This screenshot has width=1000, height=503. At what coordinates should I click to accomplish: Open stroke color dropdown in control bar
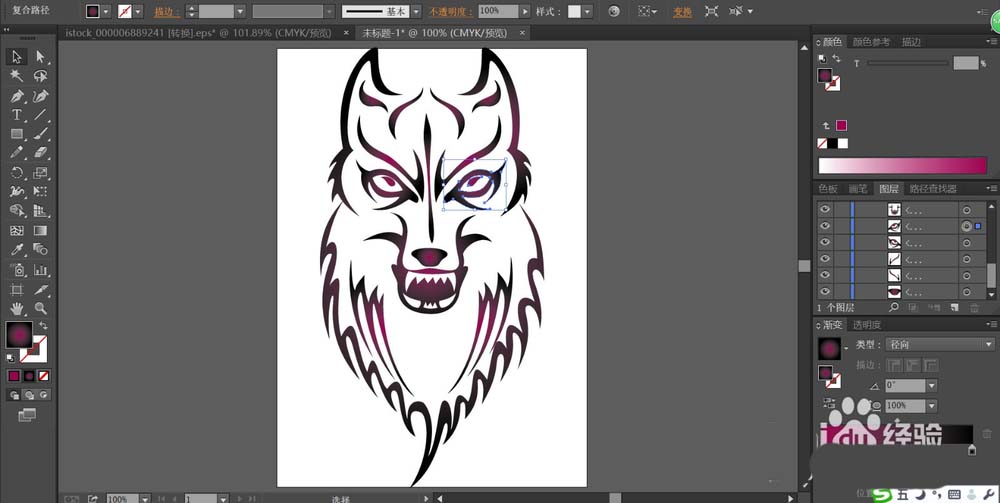pos(138,11)
